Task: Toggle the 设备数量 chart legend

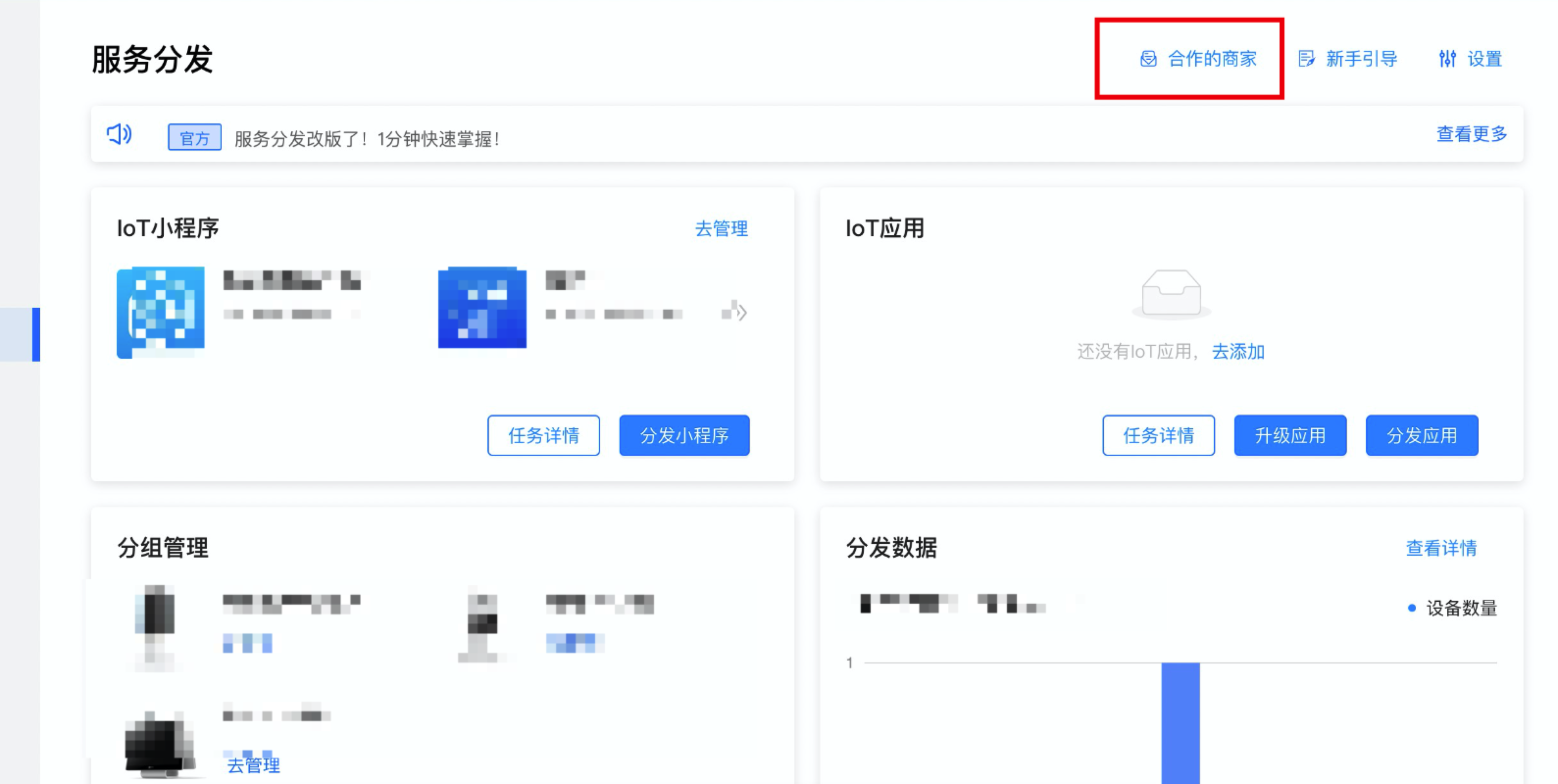Action: pos(1453,608)
